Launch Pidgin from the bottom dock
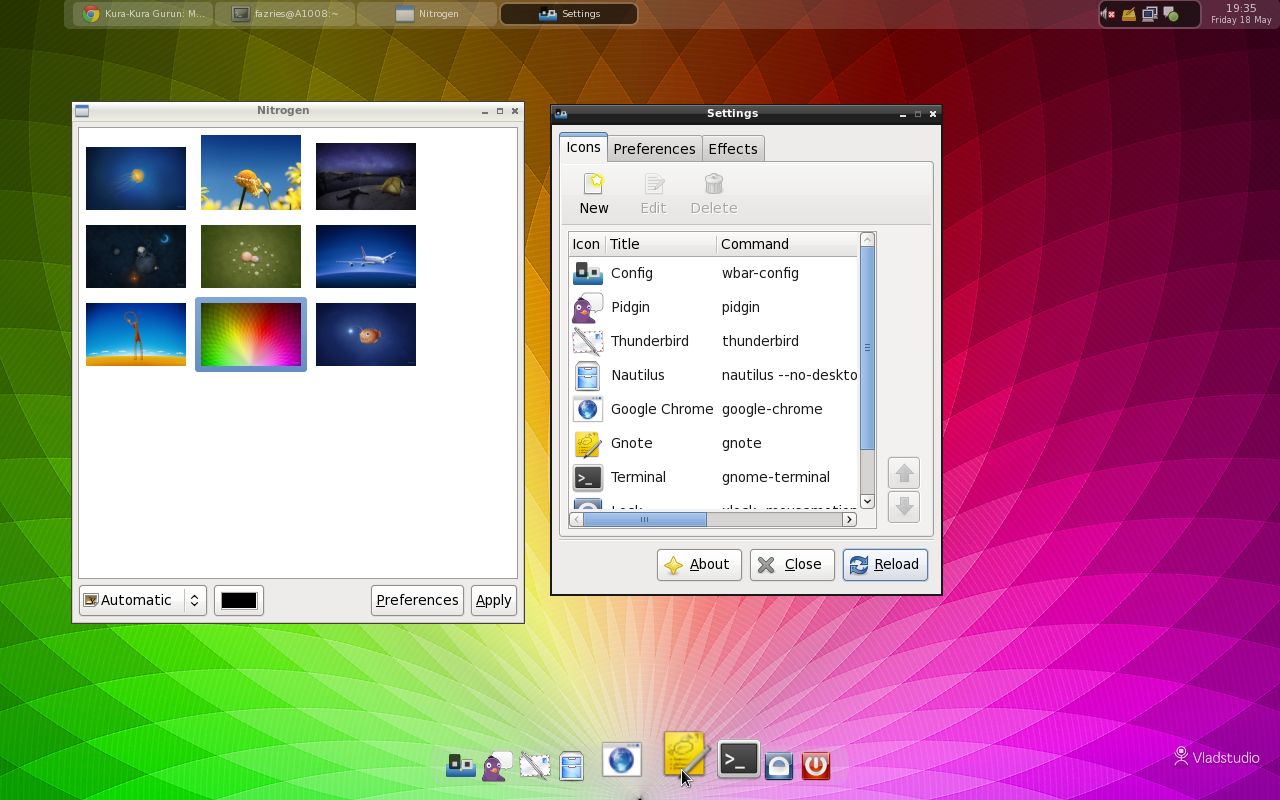 (495, 763)
